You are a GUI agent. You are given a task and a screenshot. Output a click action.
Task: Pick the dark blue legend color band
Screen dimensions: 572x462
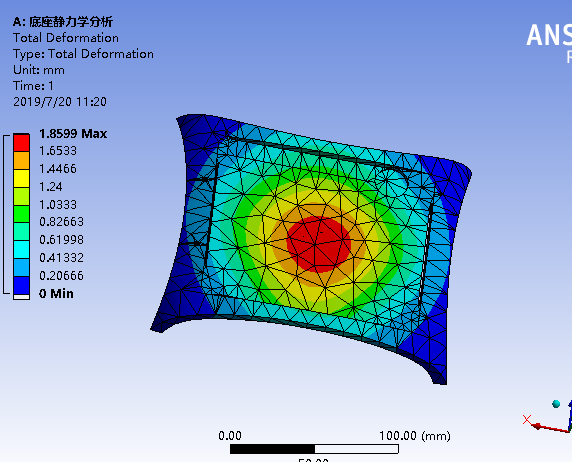[22, 285]
